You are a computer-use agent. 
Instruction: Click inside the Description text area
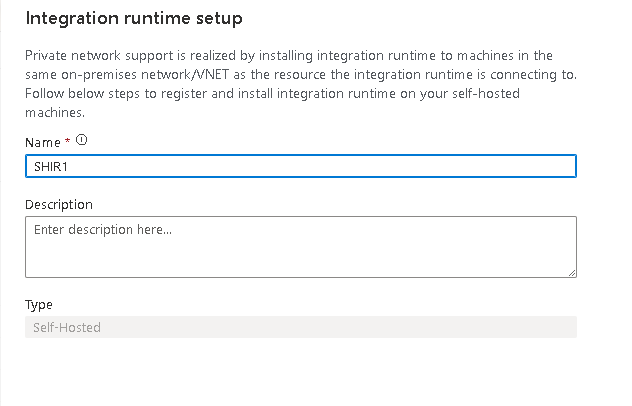coord(300,250)
